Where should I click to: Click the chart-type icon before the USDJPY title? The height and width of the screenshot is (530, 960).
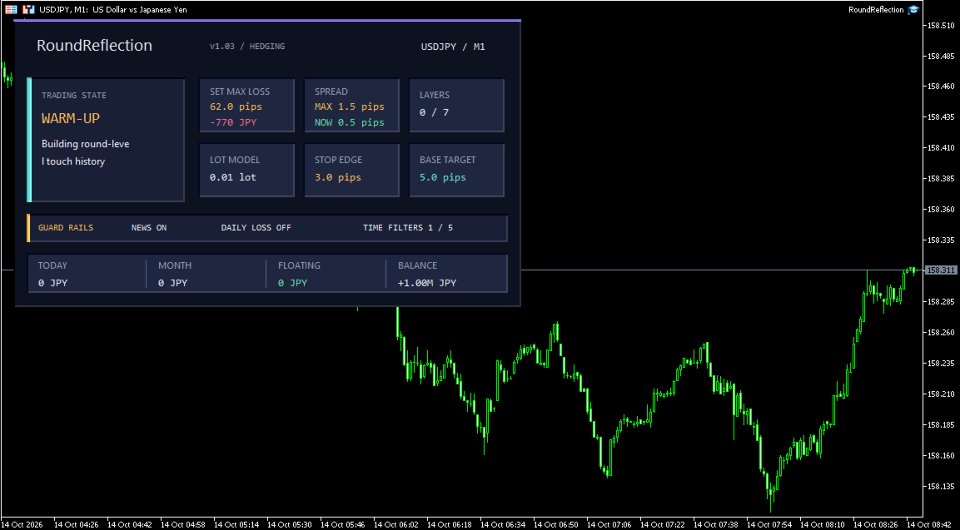[x=28, y=9]
